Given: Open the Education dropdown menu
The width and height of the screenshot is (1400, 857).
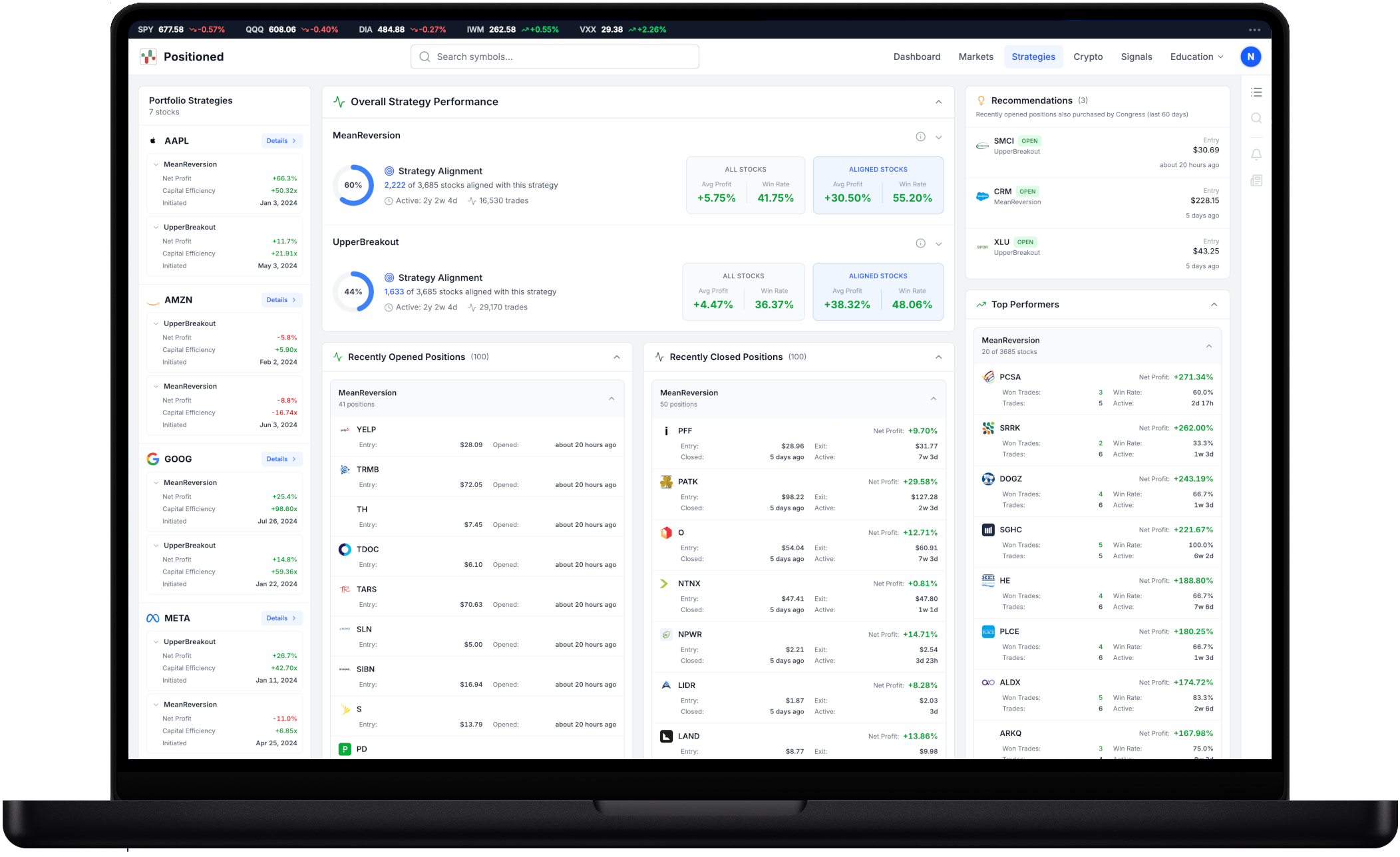Looking at the screenshot, I should coord(1196,57).
